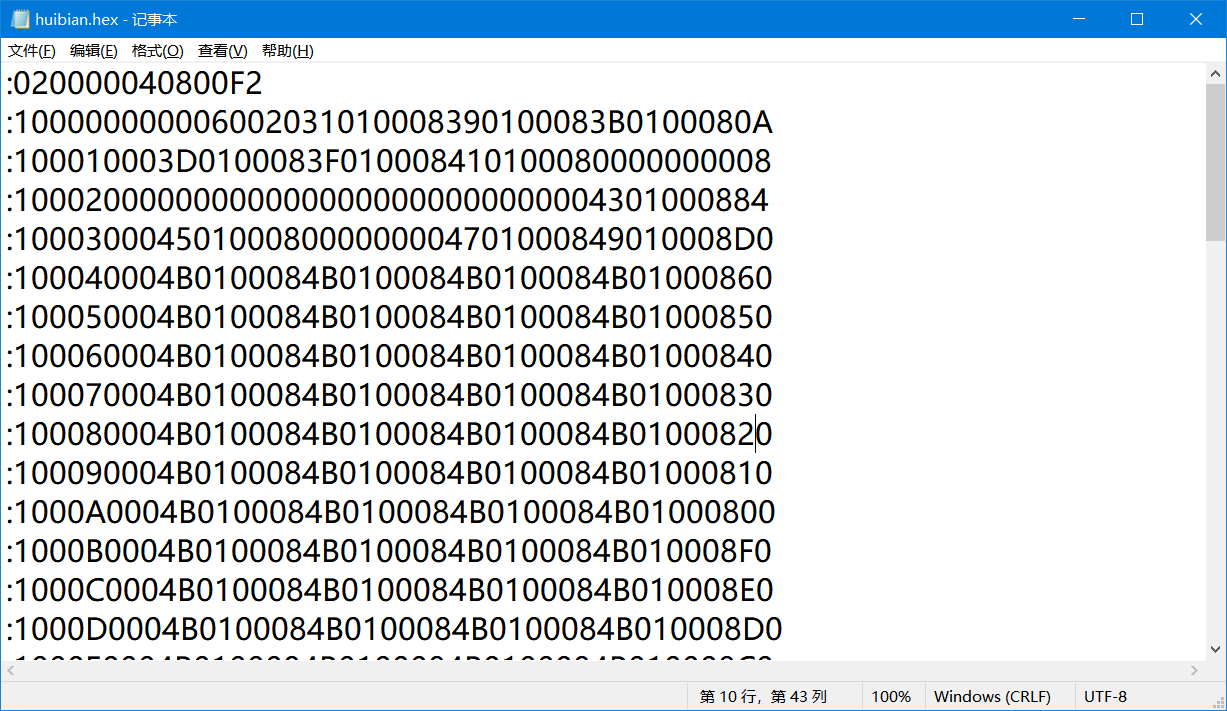Image resolution: width=1227 pixels, height=711 pixels.
Task: Maximize the Notepad window
Action: 1137,19
